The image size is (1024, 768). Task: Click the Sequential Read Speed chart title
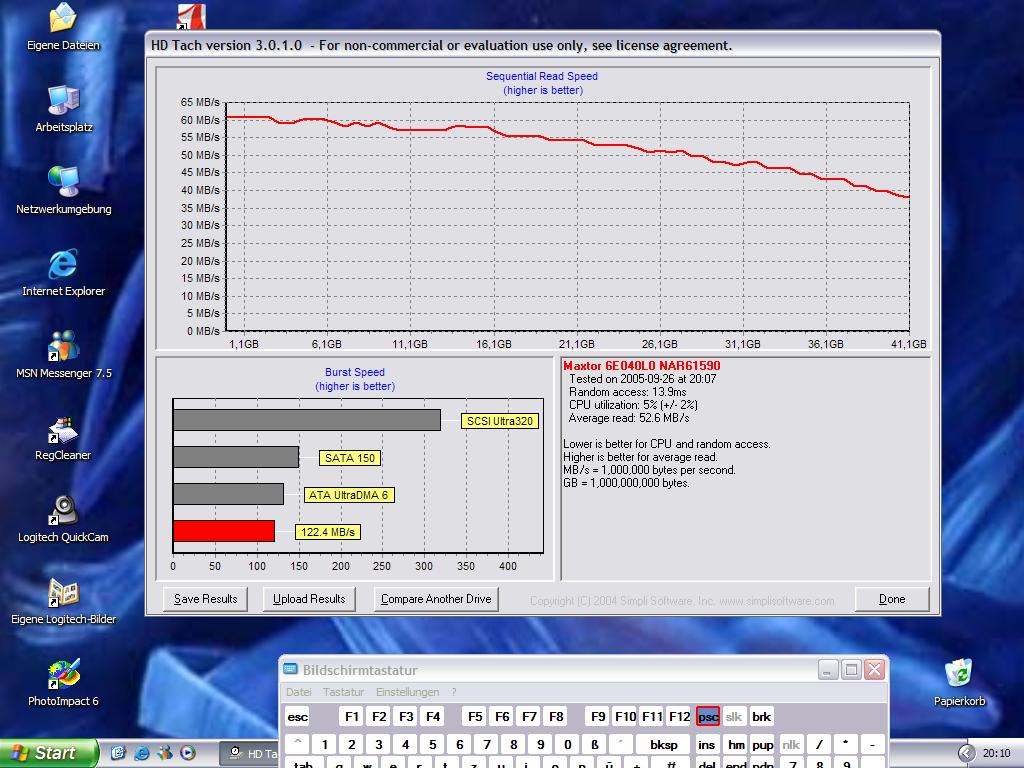(x=542, y=76)
